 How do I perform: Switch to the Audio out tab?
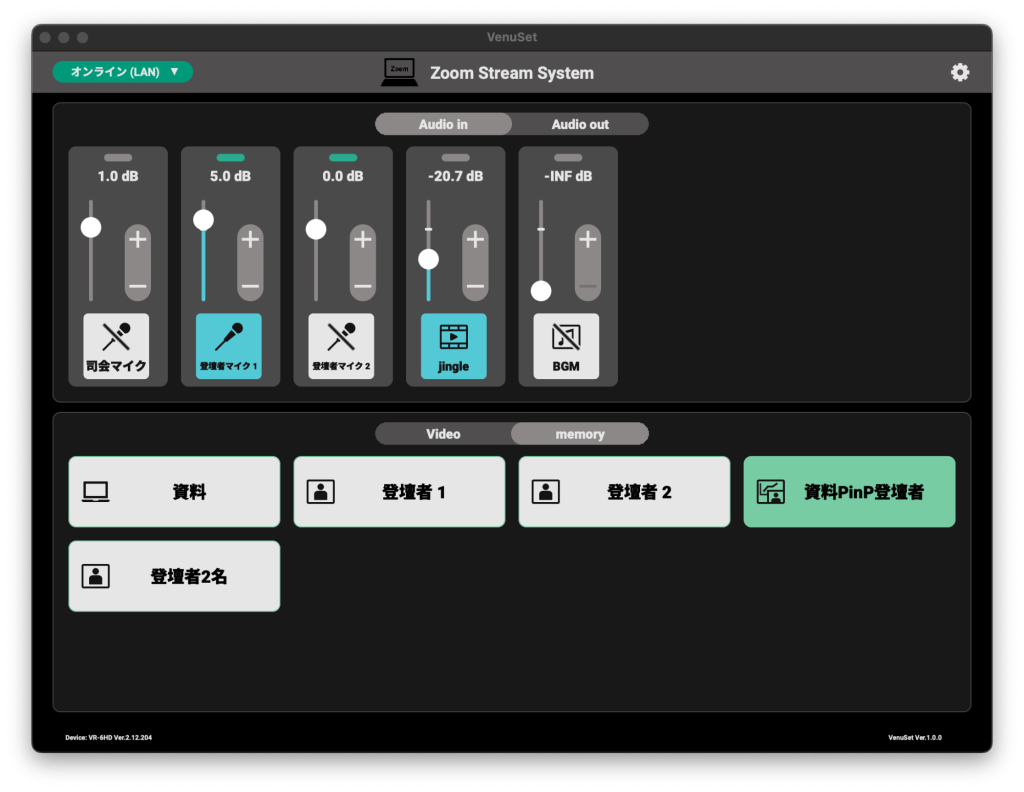580,125
